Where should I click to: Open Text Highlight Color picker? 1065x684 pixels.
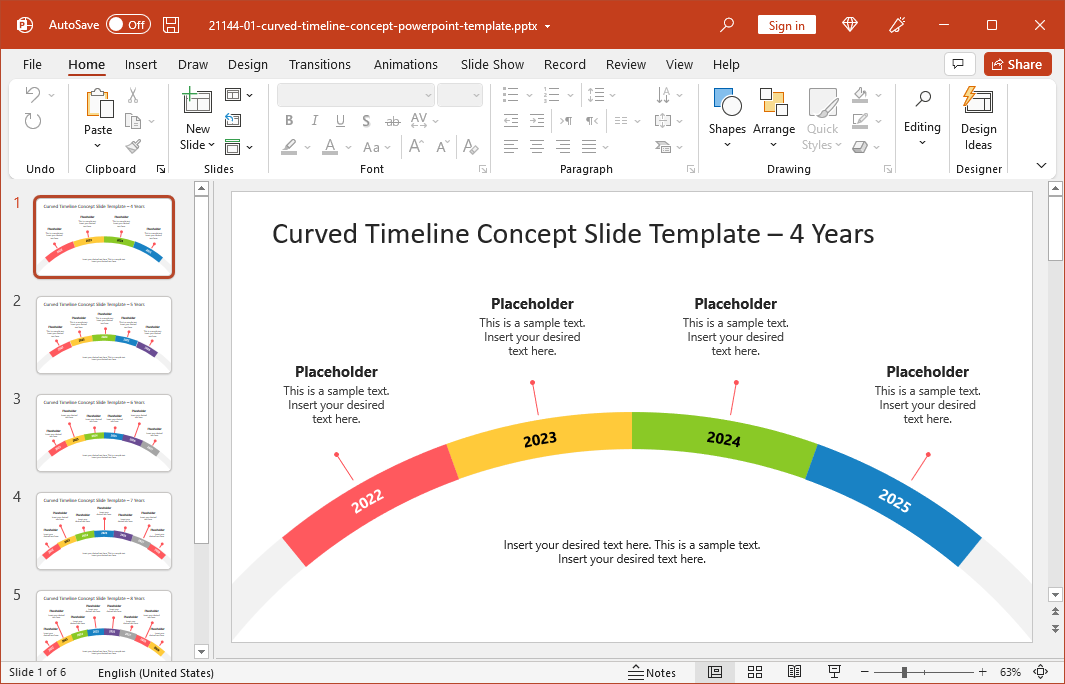289,146
